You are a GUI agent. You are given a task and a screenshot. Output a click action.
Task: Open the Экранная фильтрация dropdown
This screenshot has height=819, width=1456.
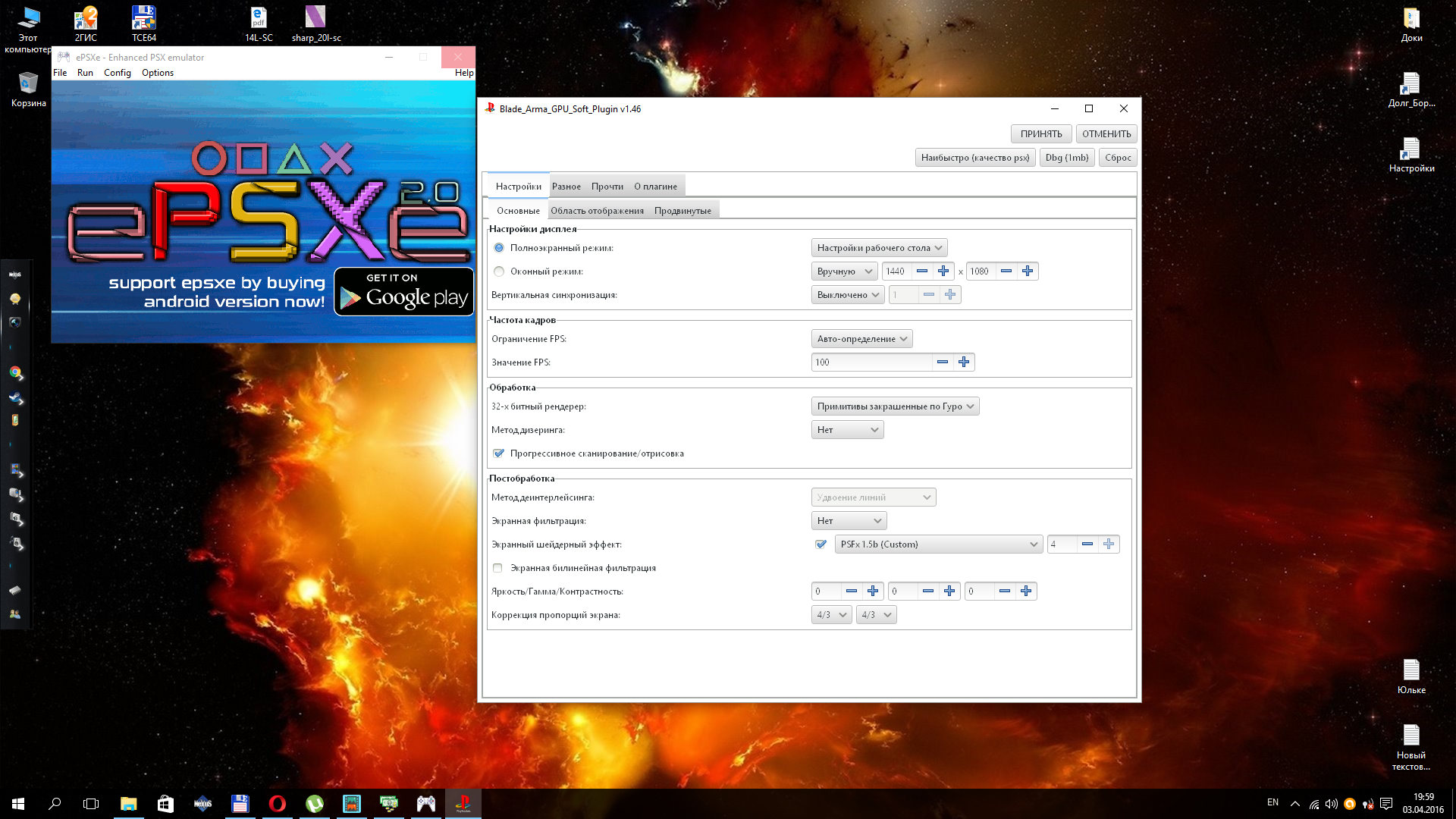849,521
